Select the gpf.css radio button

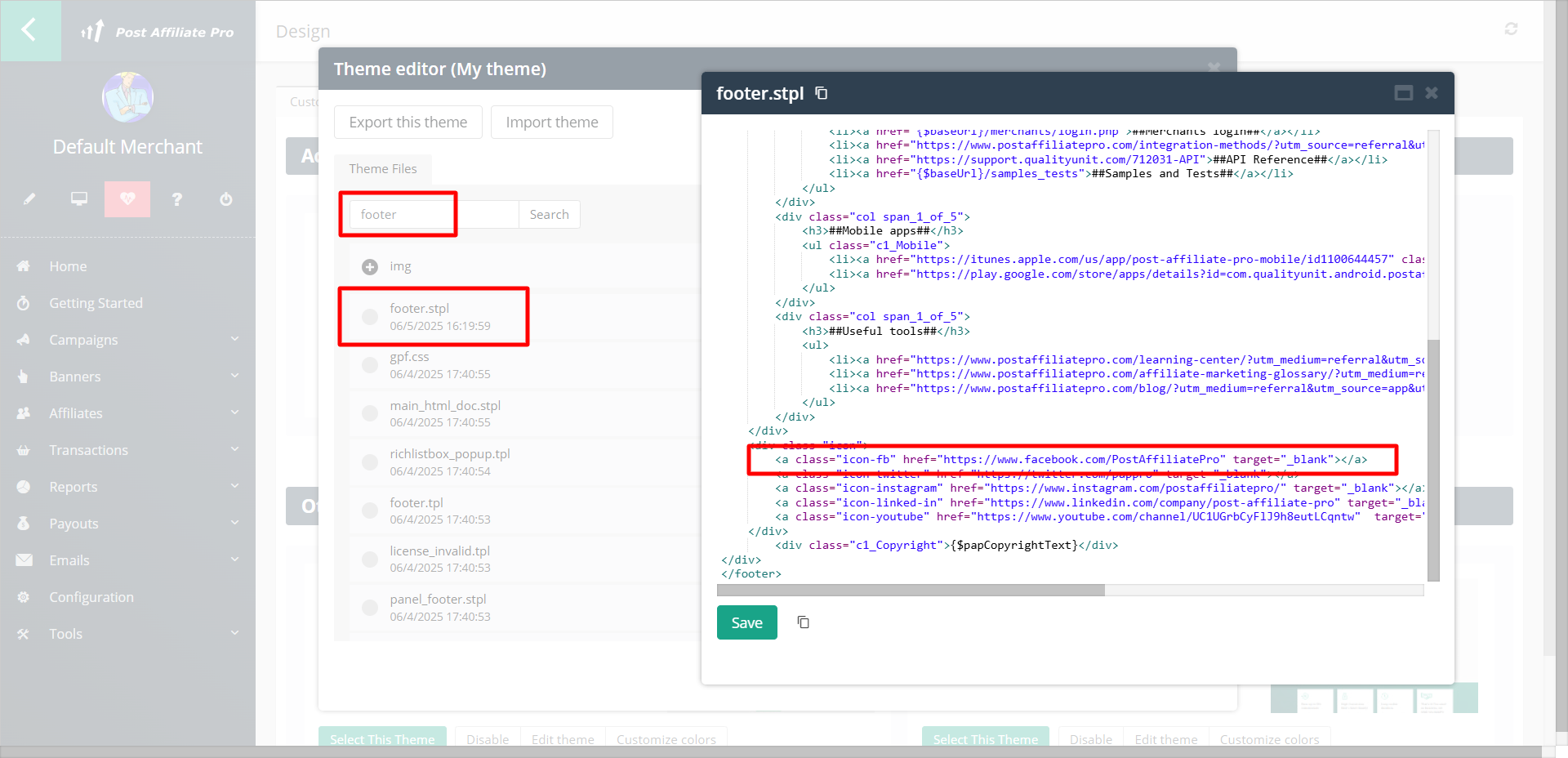tap(370, 365)
